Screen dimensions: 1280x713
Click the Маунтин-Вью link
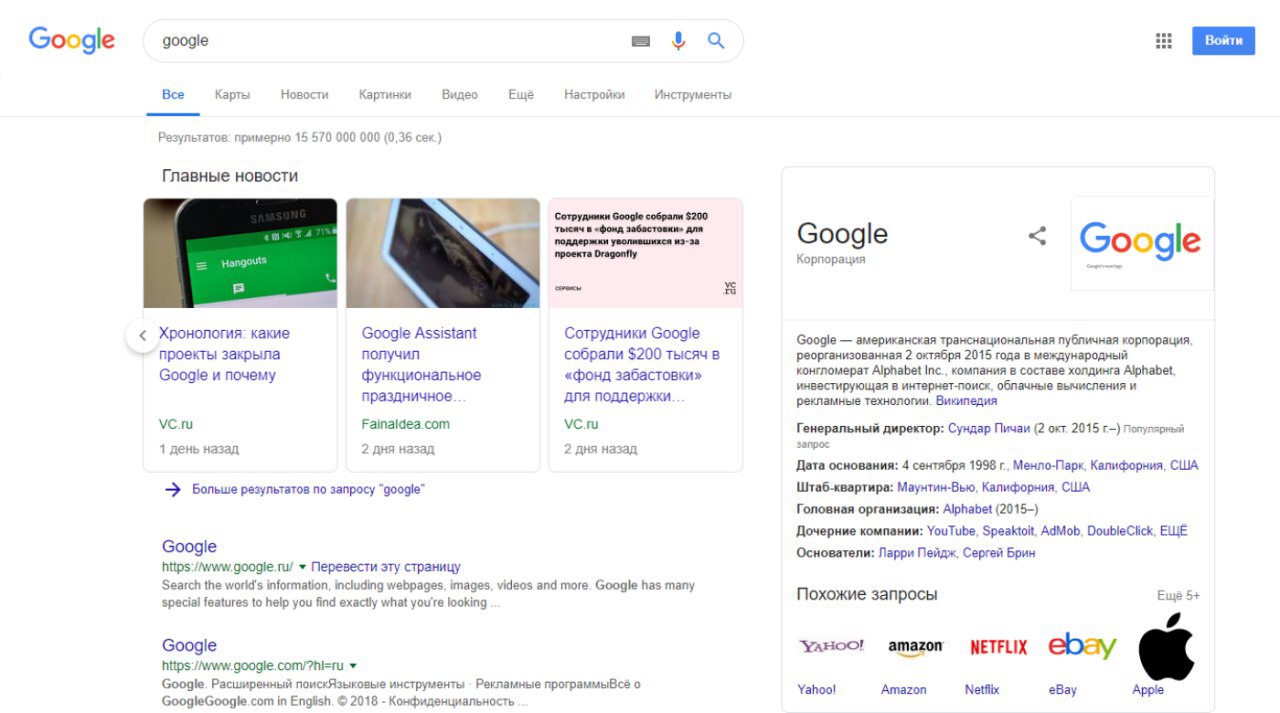tap(936, 488)
